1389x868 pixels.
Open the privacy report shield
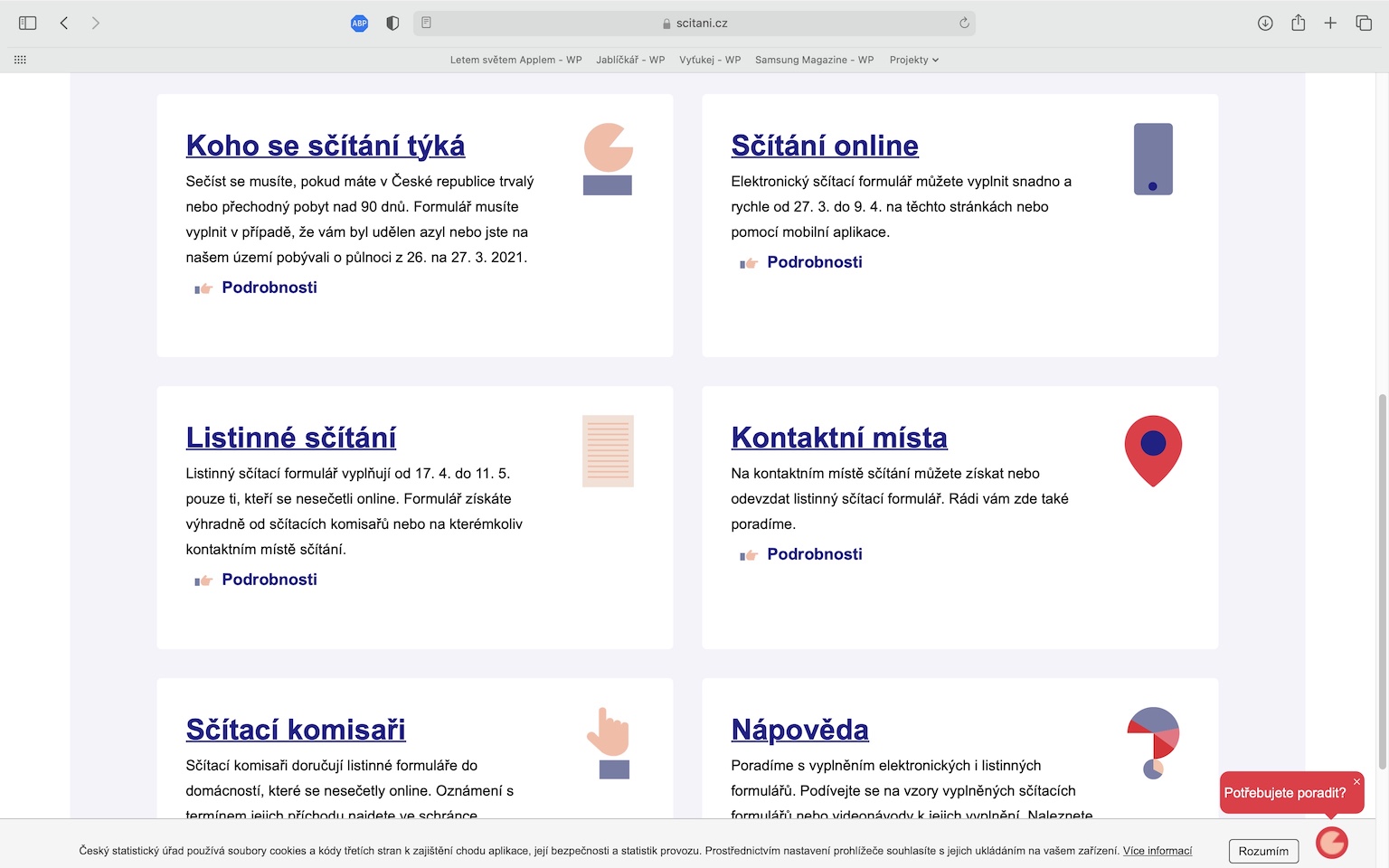392,24
